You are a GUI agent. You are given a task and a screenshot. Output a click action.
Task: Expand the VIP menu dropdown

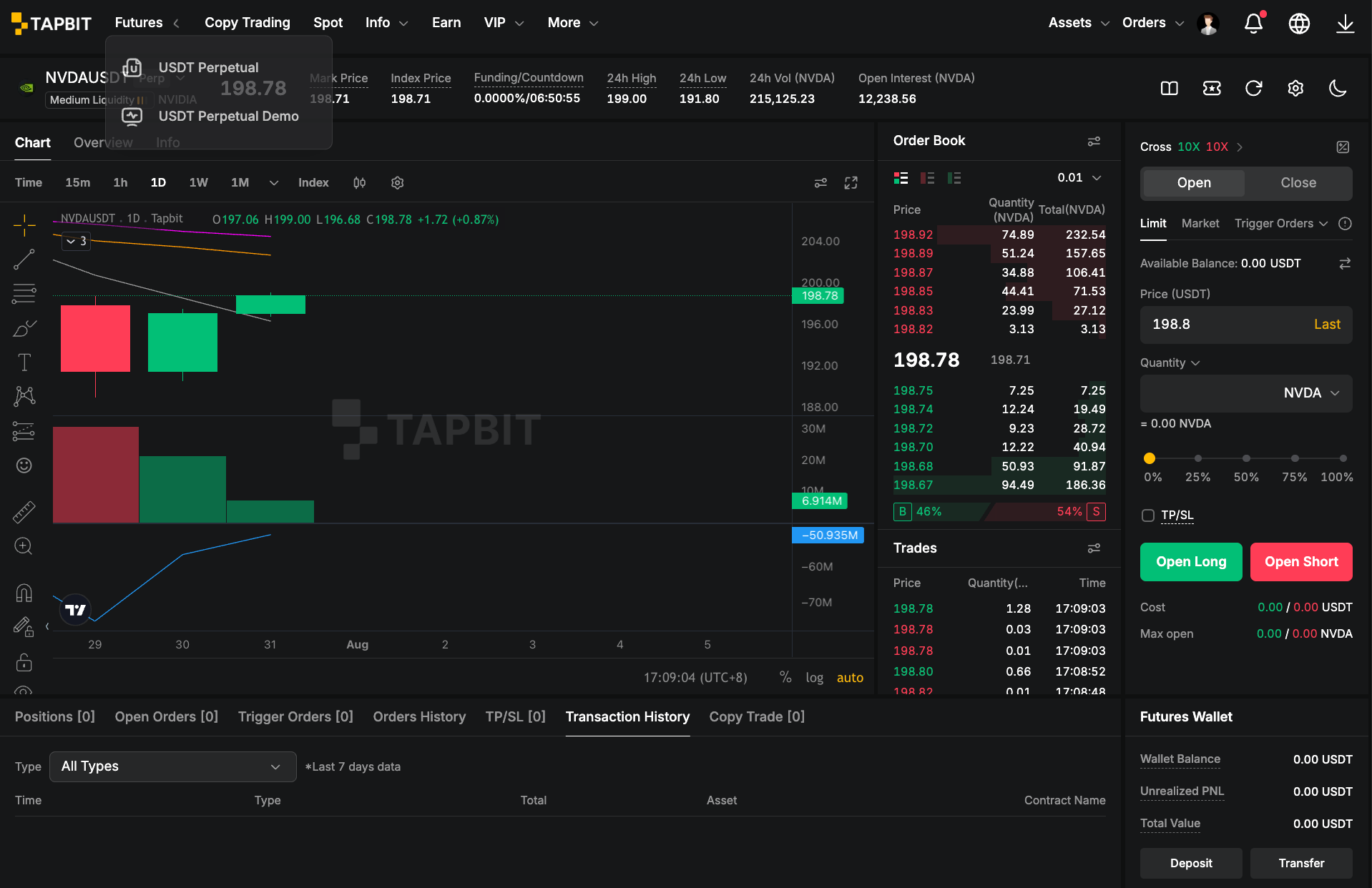pyautogui.click(x=504, y=23)
